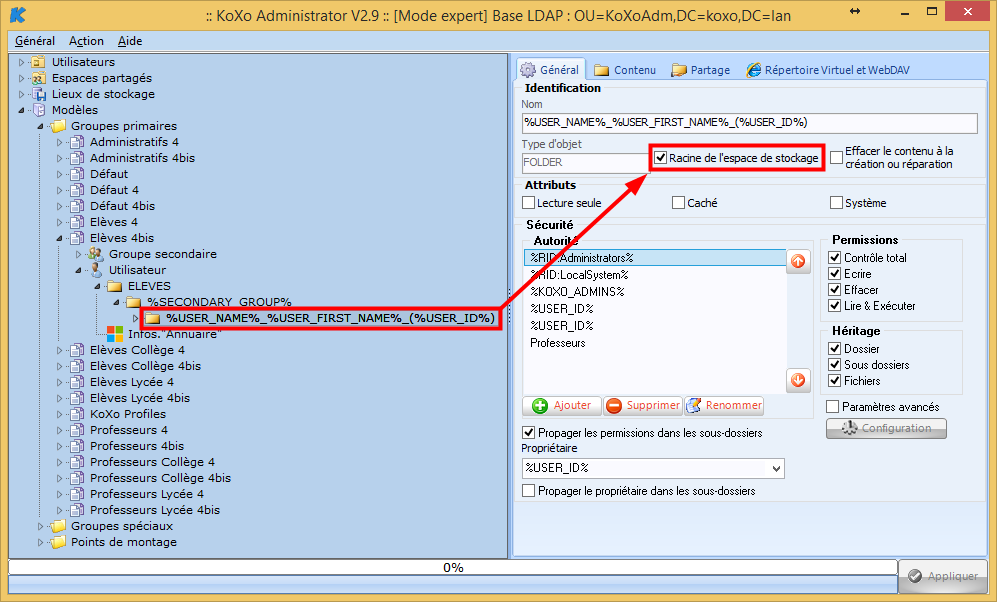
Task: Click the highlighted %USER_NAME% folder icon
Action: [x=153, y=318]
